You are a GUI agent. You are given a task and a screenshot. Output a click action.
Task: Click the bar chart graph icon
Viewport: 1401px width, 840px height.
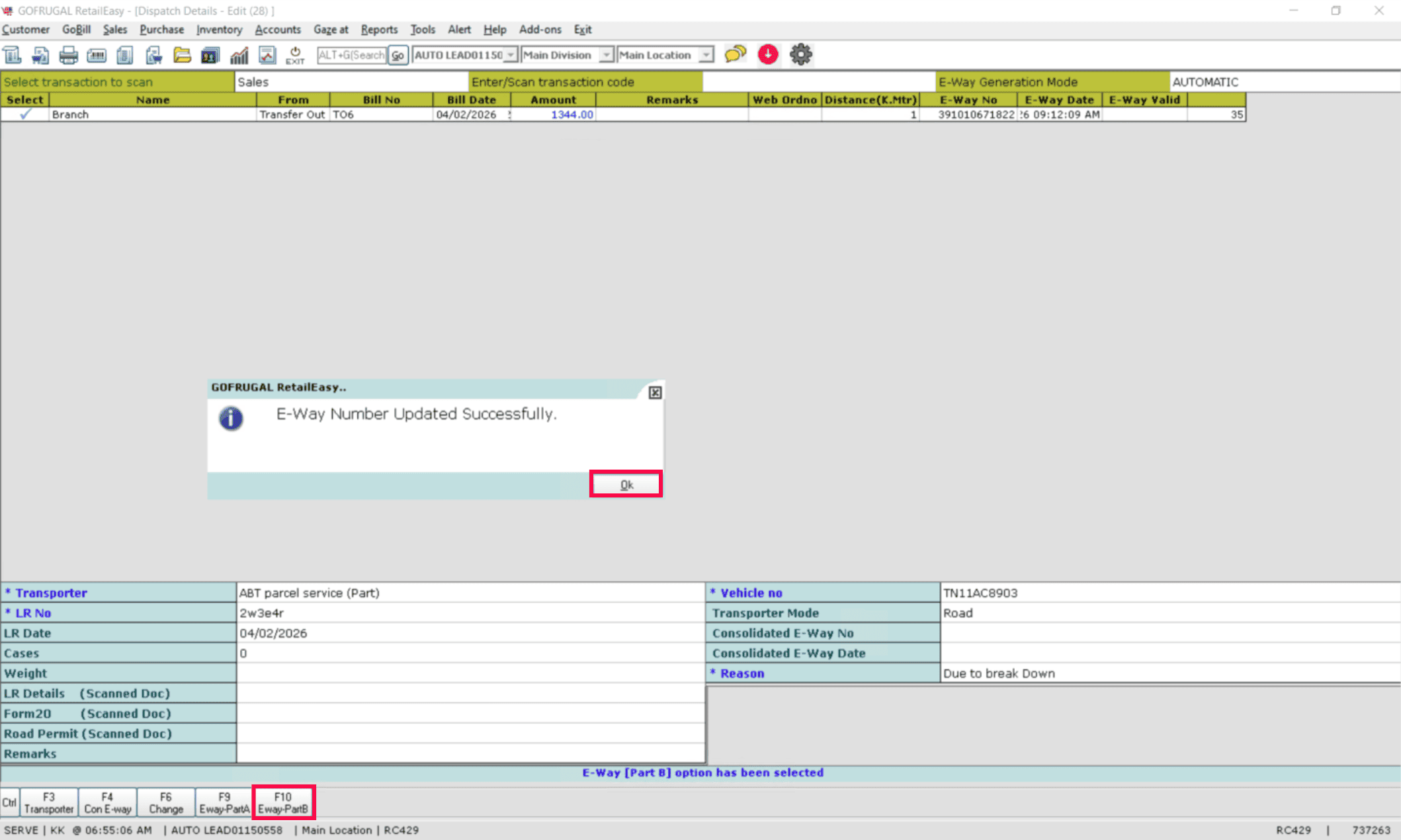[x=239, y=55]
